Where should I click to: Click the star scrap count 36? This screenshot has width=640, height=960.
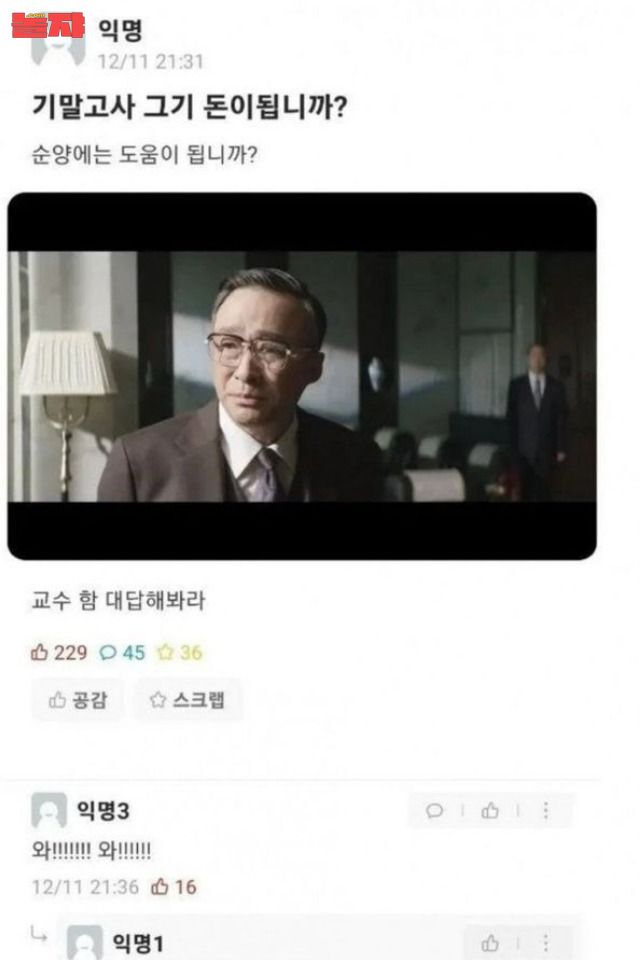click(179, 653)
